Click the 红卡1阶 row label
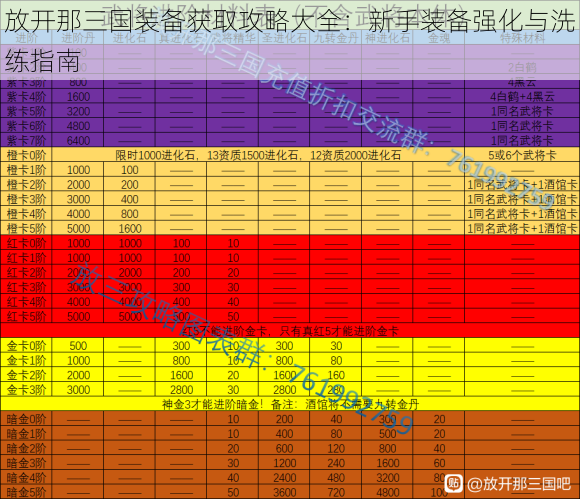The image size is (580, 499). point(26,258)
